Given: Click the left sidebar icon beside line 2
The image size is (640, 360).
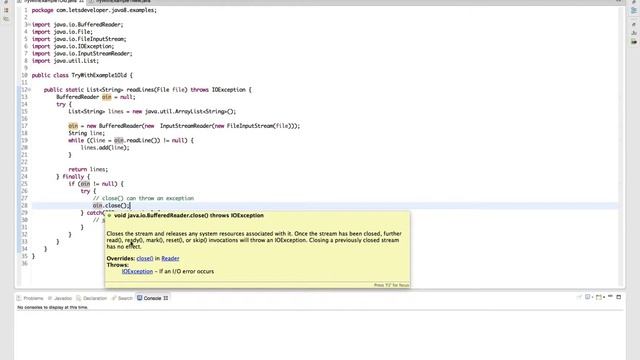Looking at the screenshot, I should point(6,18).
